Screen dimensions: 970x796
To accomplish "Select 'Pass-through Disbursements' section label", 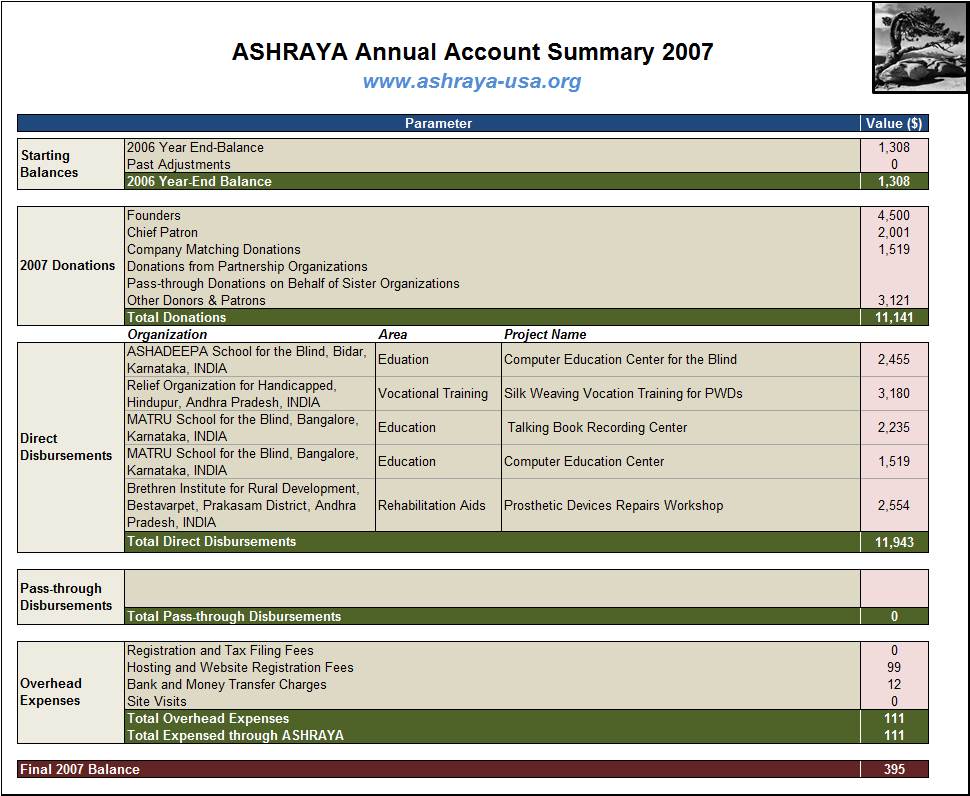I will coord(66,597).
